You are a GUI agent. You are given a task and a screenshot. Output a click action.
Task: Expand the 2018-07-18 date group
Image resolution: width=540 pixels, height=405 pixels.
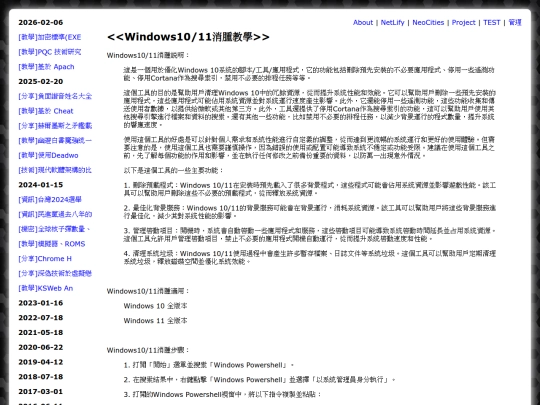[x=41, y=377]
